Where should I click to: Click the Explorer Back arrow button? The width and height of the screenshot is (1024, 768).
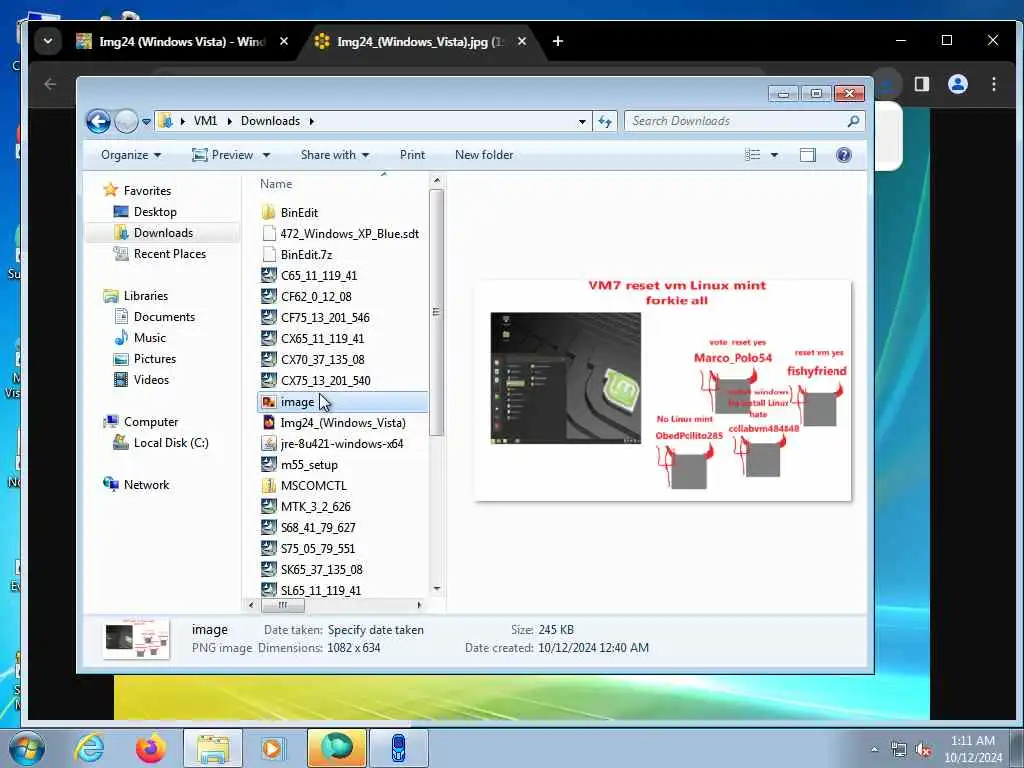[98, 121]
